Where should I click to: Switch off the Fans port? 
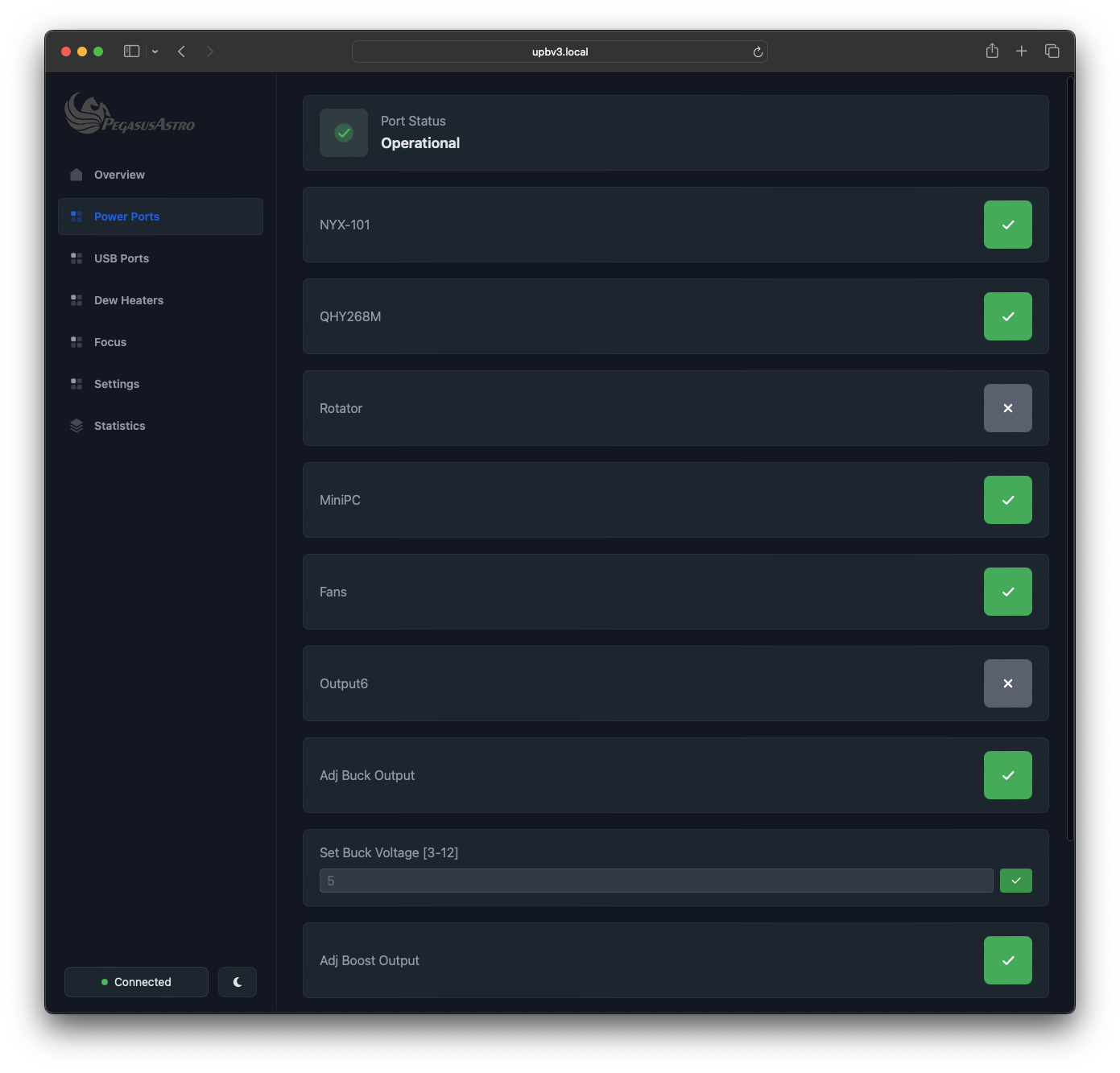click(1007, 592)
